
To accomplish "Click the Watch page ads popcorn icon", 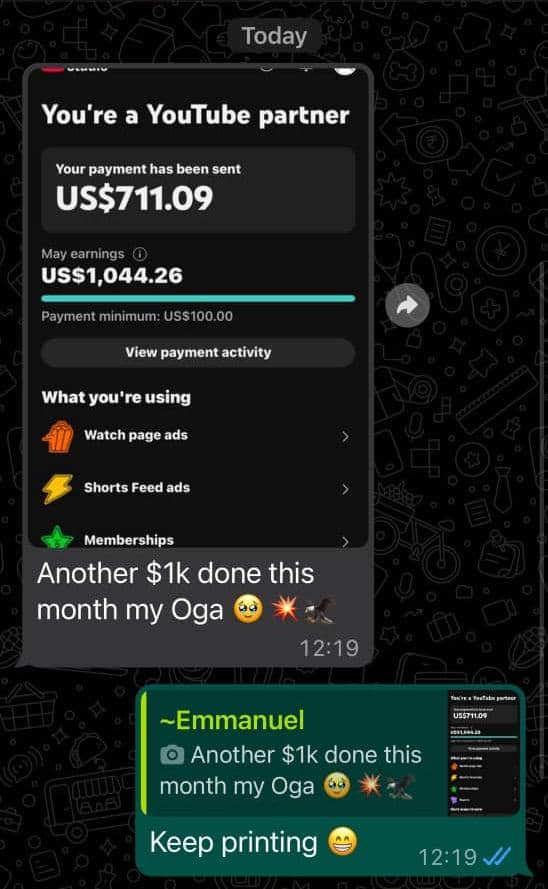I will point(58,436).
